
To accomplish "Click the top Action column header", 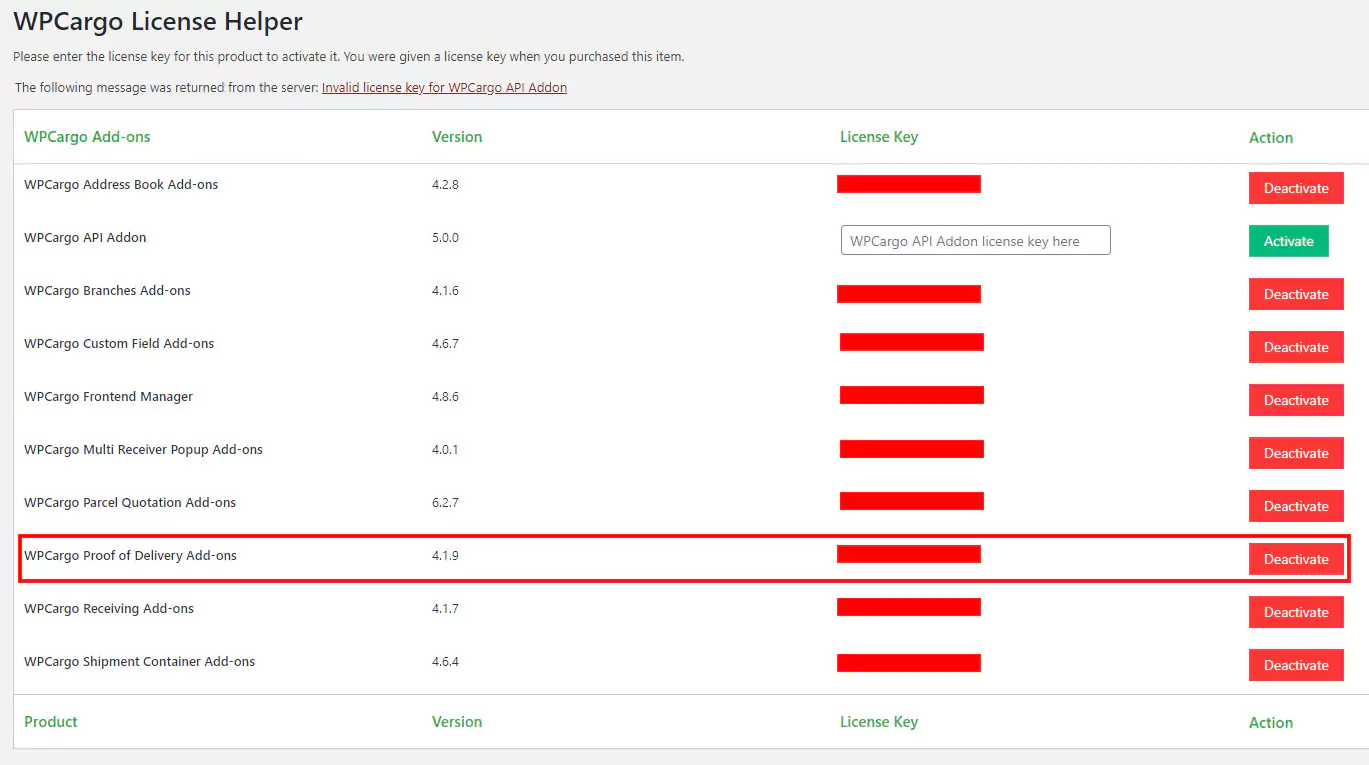I will coord(1270,138).
